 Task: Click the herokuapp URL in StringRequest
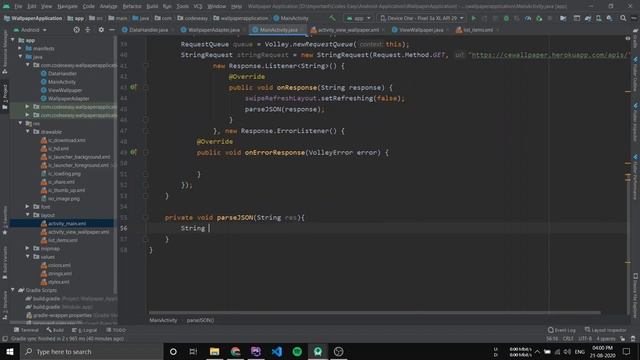(549, 55)
